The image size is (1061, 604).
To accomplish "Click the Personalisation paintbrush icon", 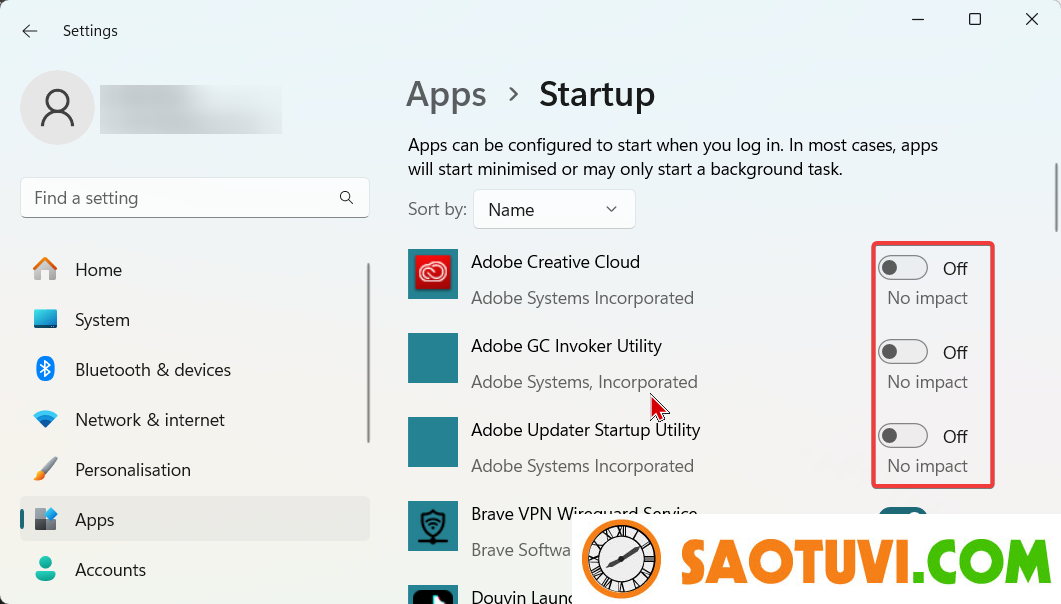I will click(x=45, y=469).
